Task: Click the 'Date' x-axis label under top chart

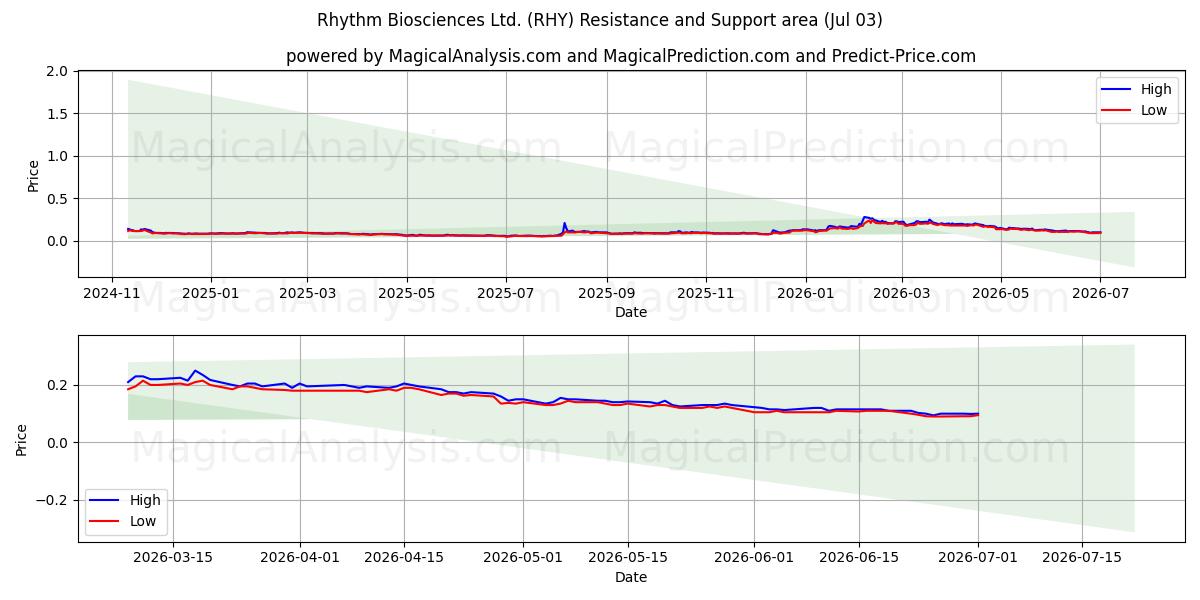Action: pyautogui.click(x=631, y=312)
